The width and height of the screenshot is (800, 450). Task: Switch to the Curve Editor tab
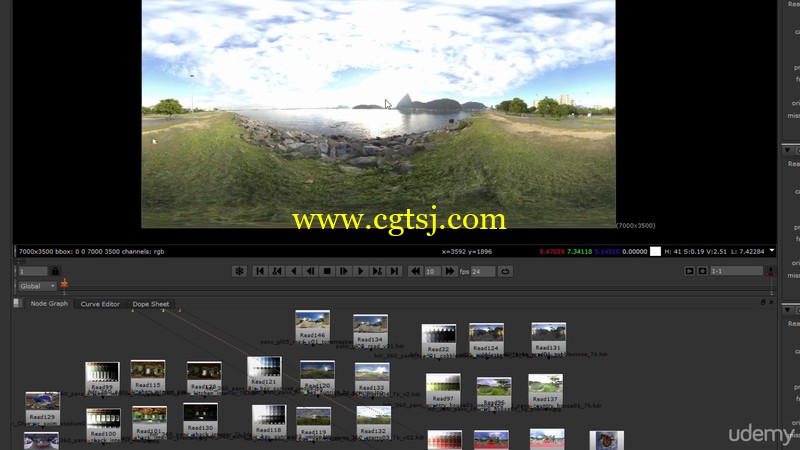(100, 304)
